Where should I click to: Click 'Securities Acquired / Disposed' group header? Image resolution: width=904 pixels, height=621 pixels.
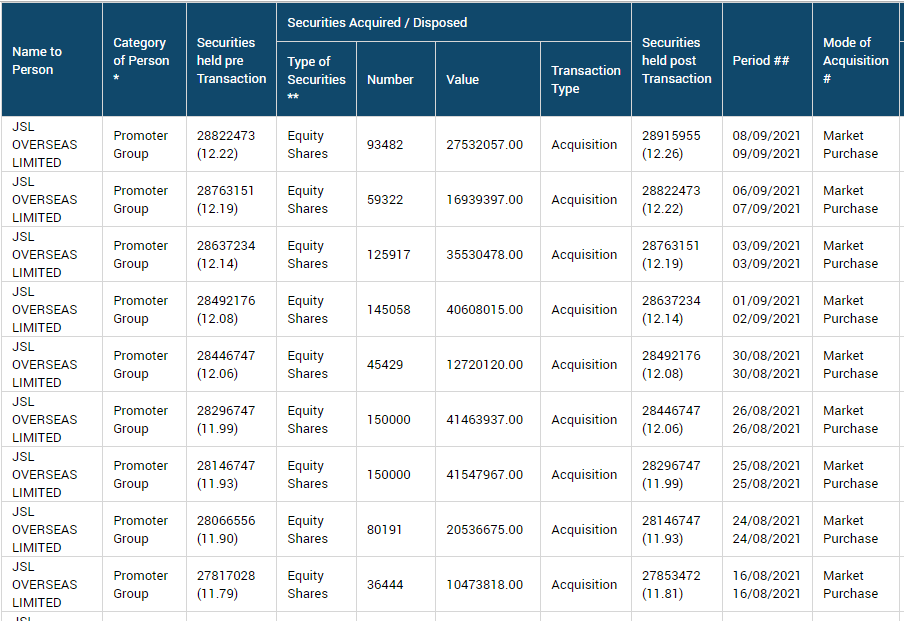454,22
